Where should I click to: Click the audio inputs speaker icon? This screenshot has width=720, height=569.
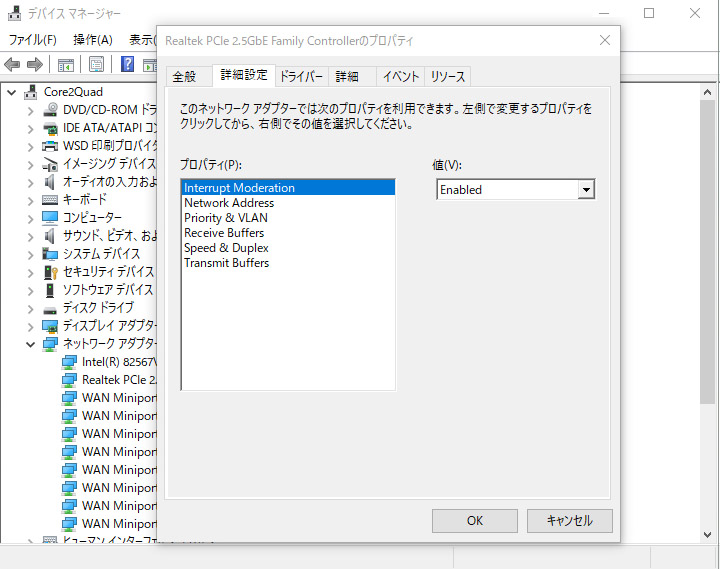coord(50,182)
